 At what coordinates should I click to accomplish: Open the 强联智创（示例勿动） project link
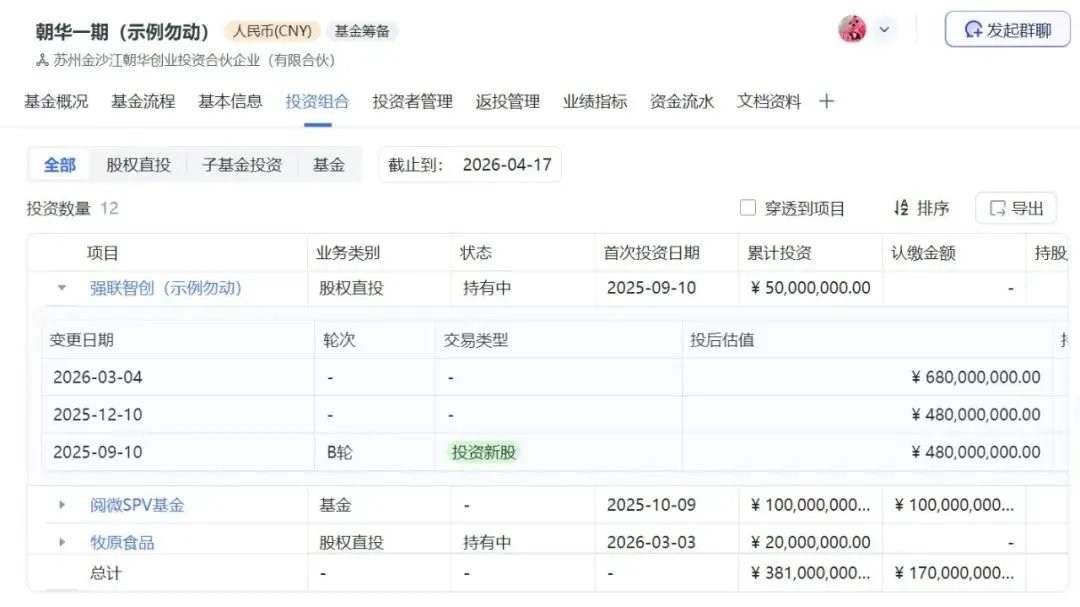coord(165,288)
